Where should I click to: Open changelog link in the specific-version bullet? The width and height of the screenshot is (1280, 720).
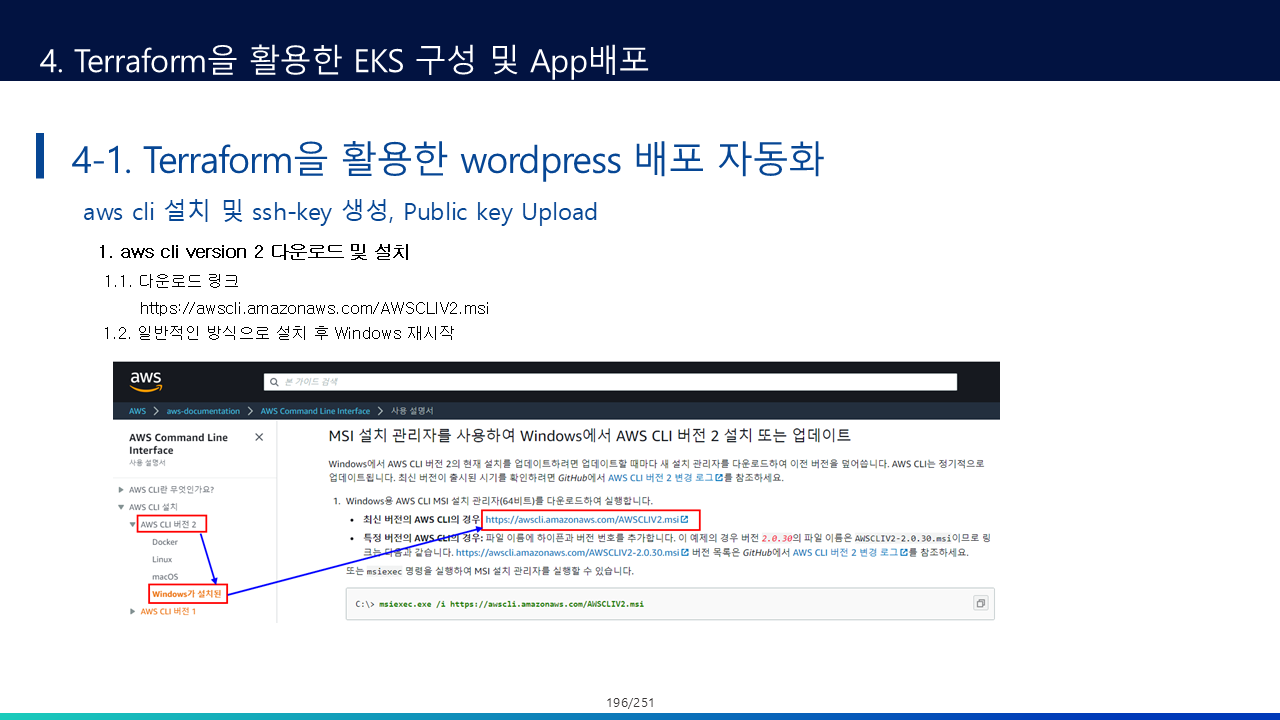(850, 552)
